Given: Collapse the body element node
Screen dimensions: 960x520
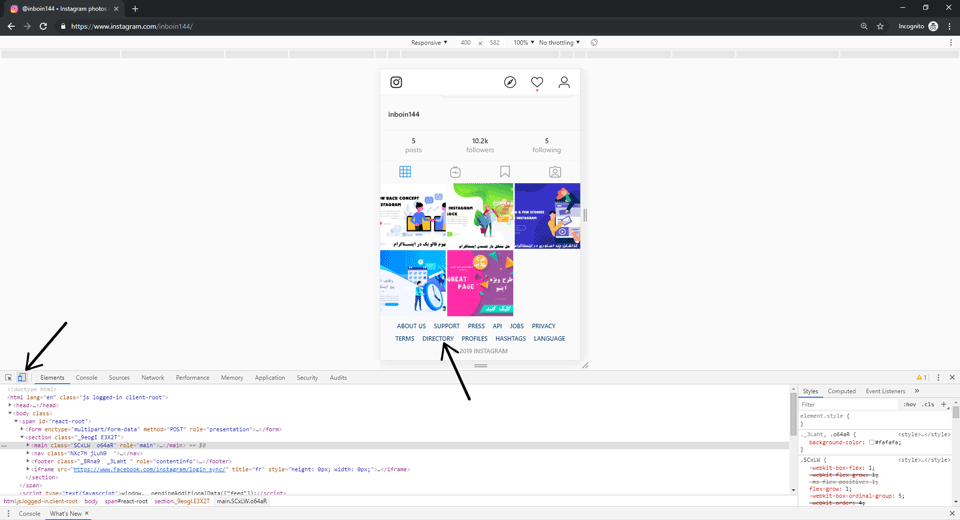Looking at the screenshot, I should tap(10, 413).
